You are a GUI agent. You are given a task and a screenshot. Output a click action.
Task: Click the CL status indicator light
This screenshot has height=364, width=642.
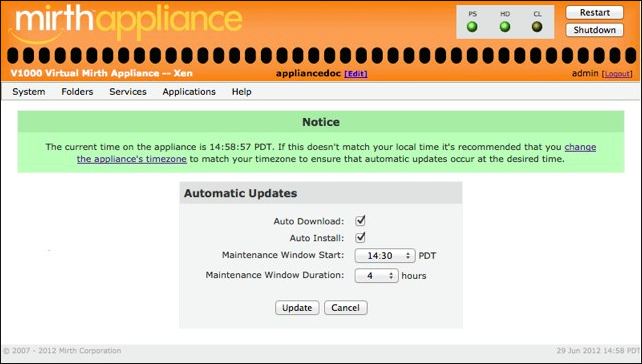click(x=537, y=27)
